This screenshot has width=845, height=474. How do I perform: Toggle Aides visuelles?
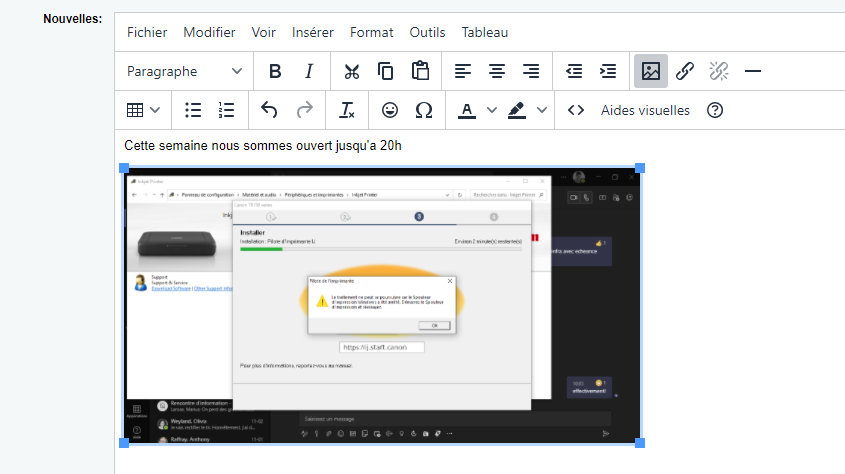tap(645, 110)
